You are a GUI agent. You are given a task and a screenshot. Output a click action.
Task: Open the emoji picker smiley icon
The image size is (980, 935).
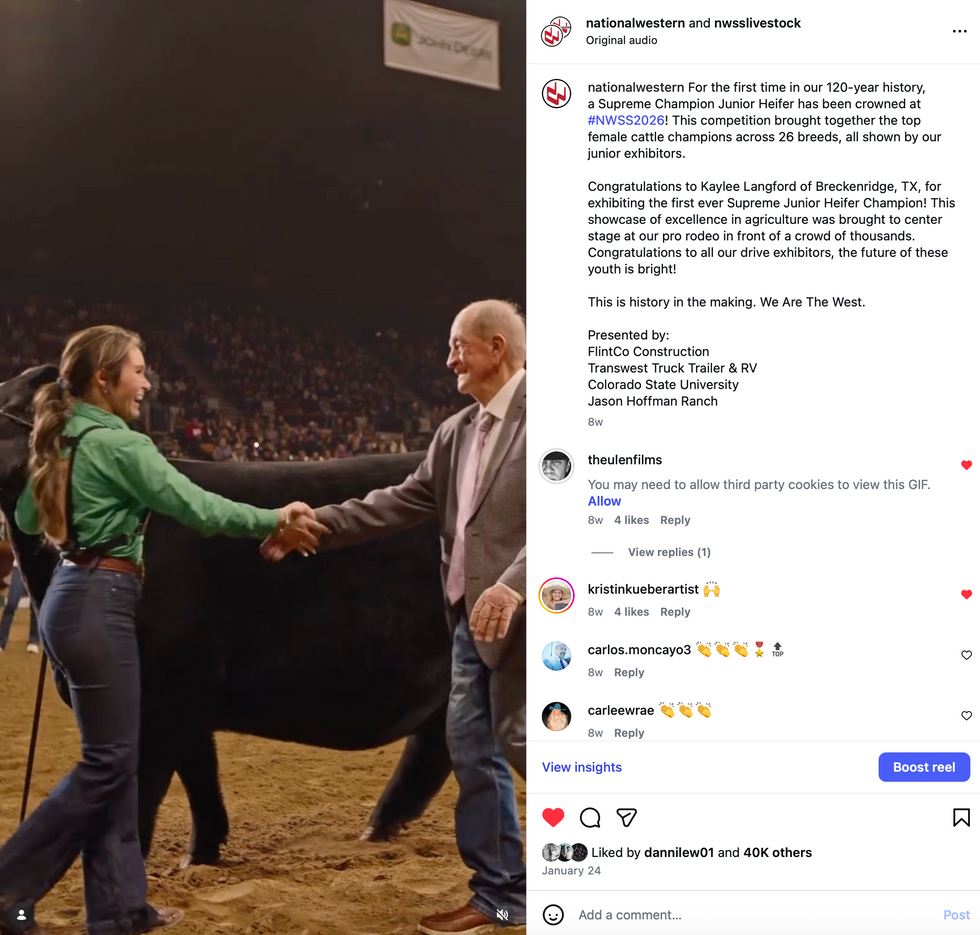553,915
